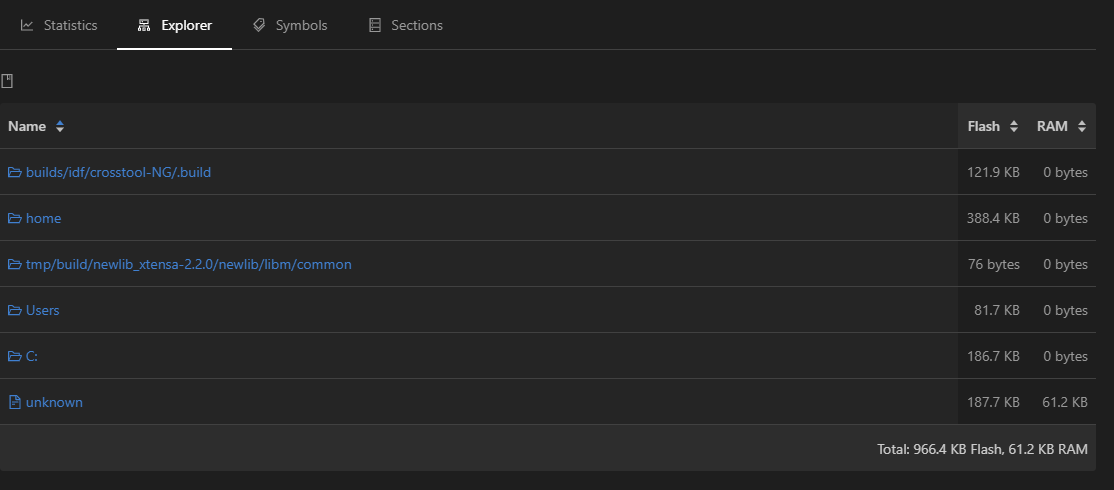Viewport: 1114px width, 490px height.
Task: Click the list icon on Sections tab
Action: (374, 26)
